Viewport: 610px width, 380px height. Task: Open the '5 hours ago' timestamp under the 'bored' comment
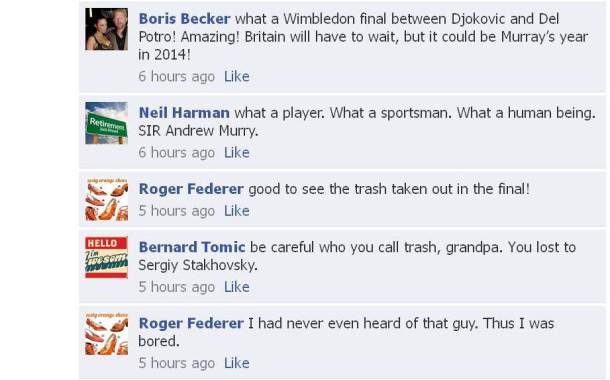(x=177, y=363)
